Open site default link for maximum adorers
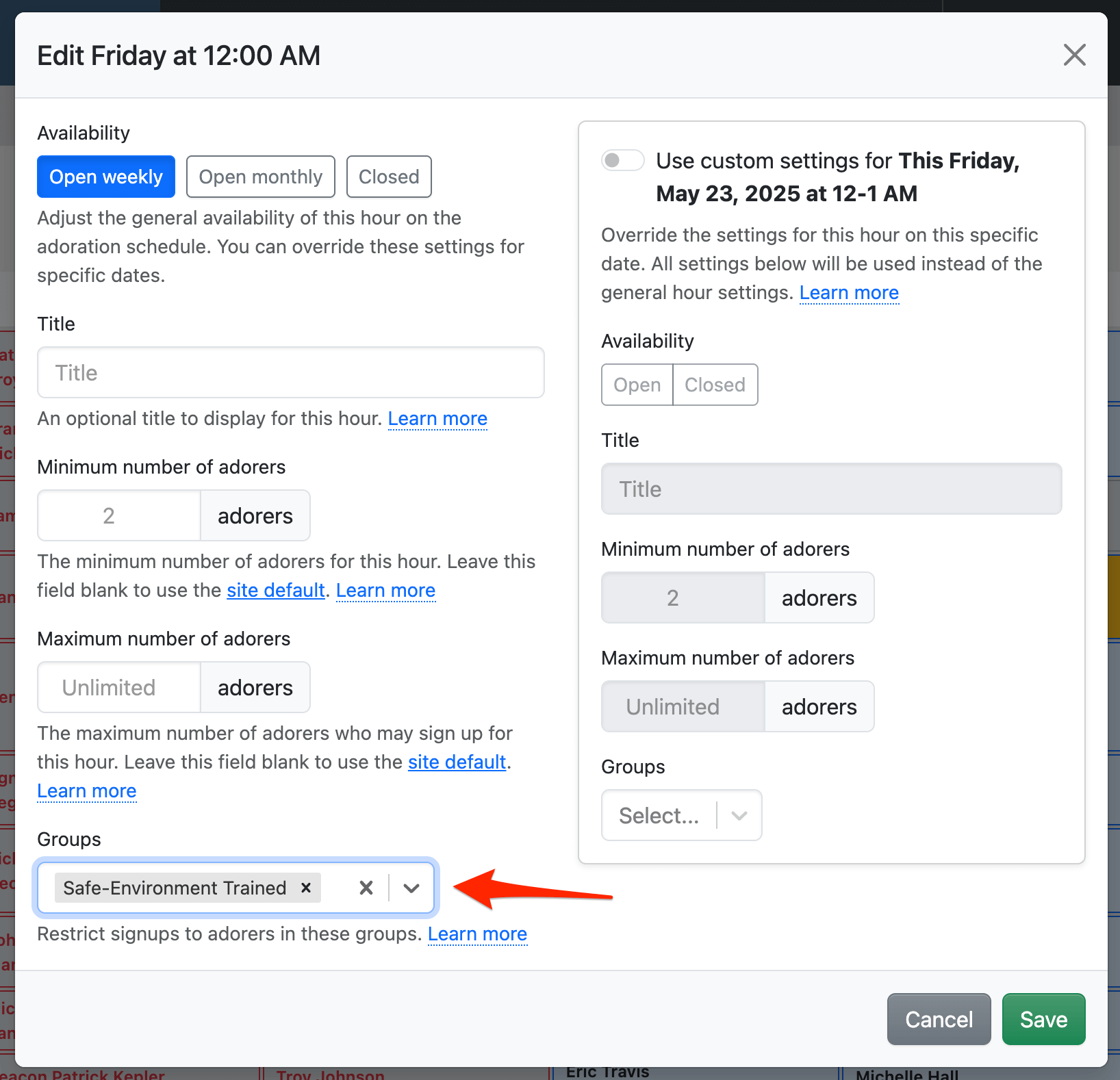 [x=457, y=762]
